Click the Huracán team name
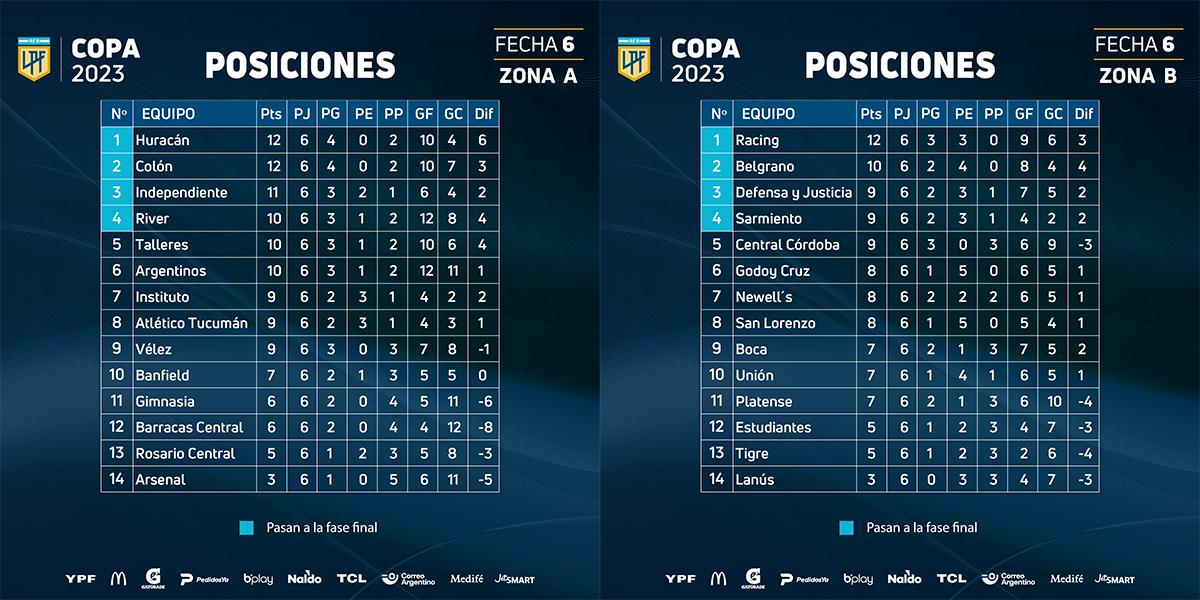Viewport: 1200px width, 600px height. click(x=162, y=140)
